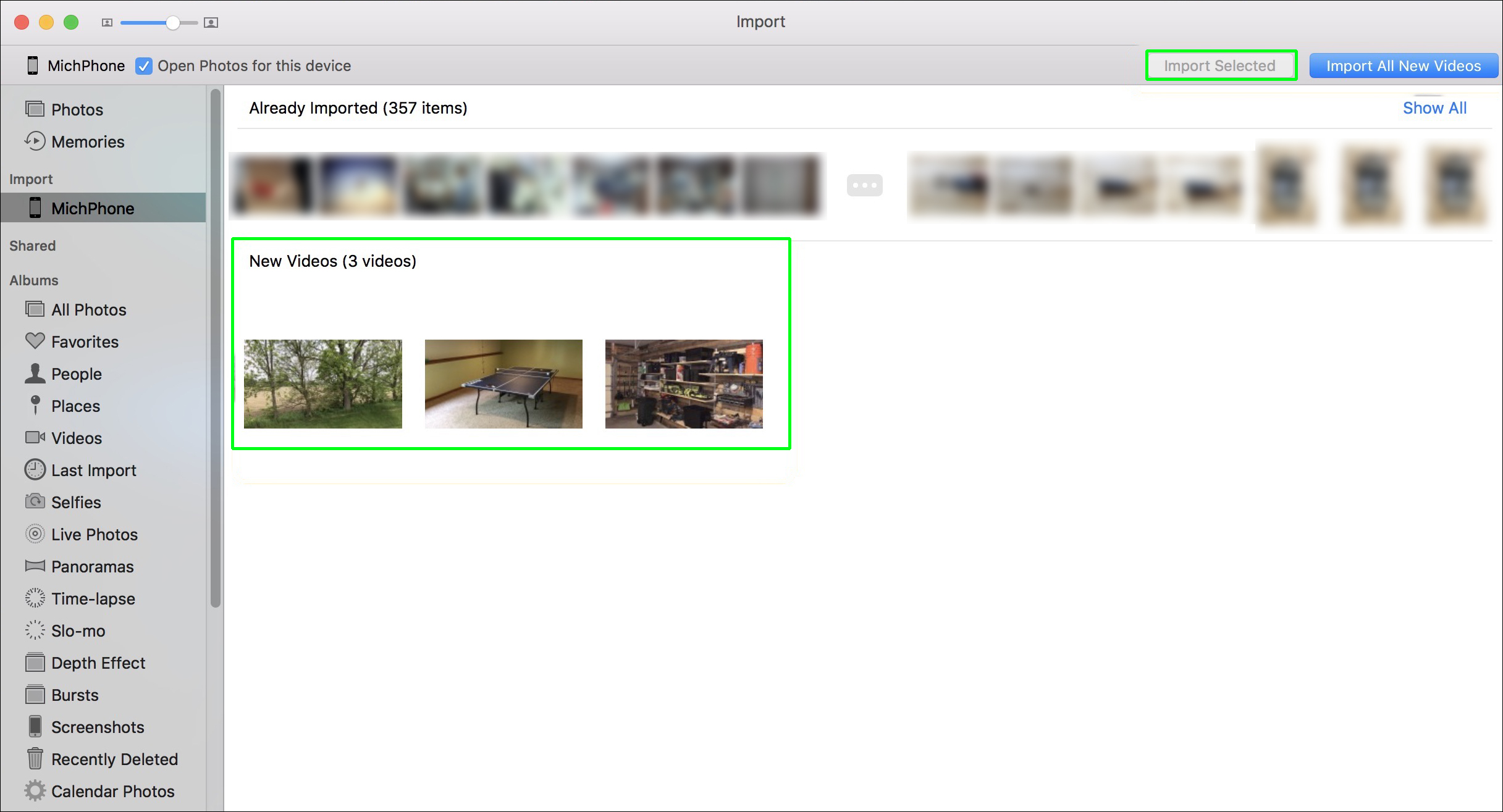Click Import All New Videos button

click(x=1403, y=66)
